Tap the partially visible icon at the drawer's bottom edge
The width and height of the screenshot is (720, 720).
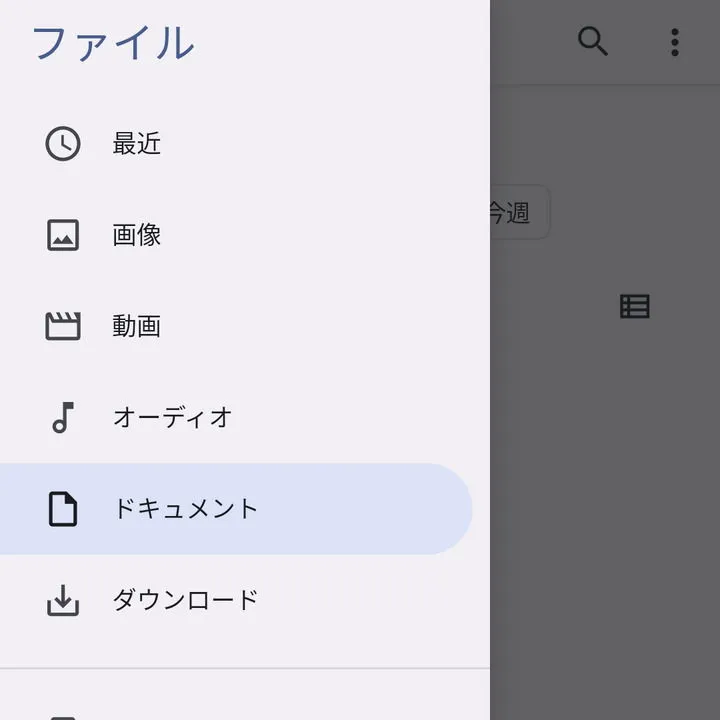pos(63,714)
